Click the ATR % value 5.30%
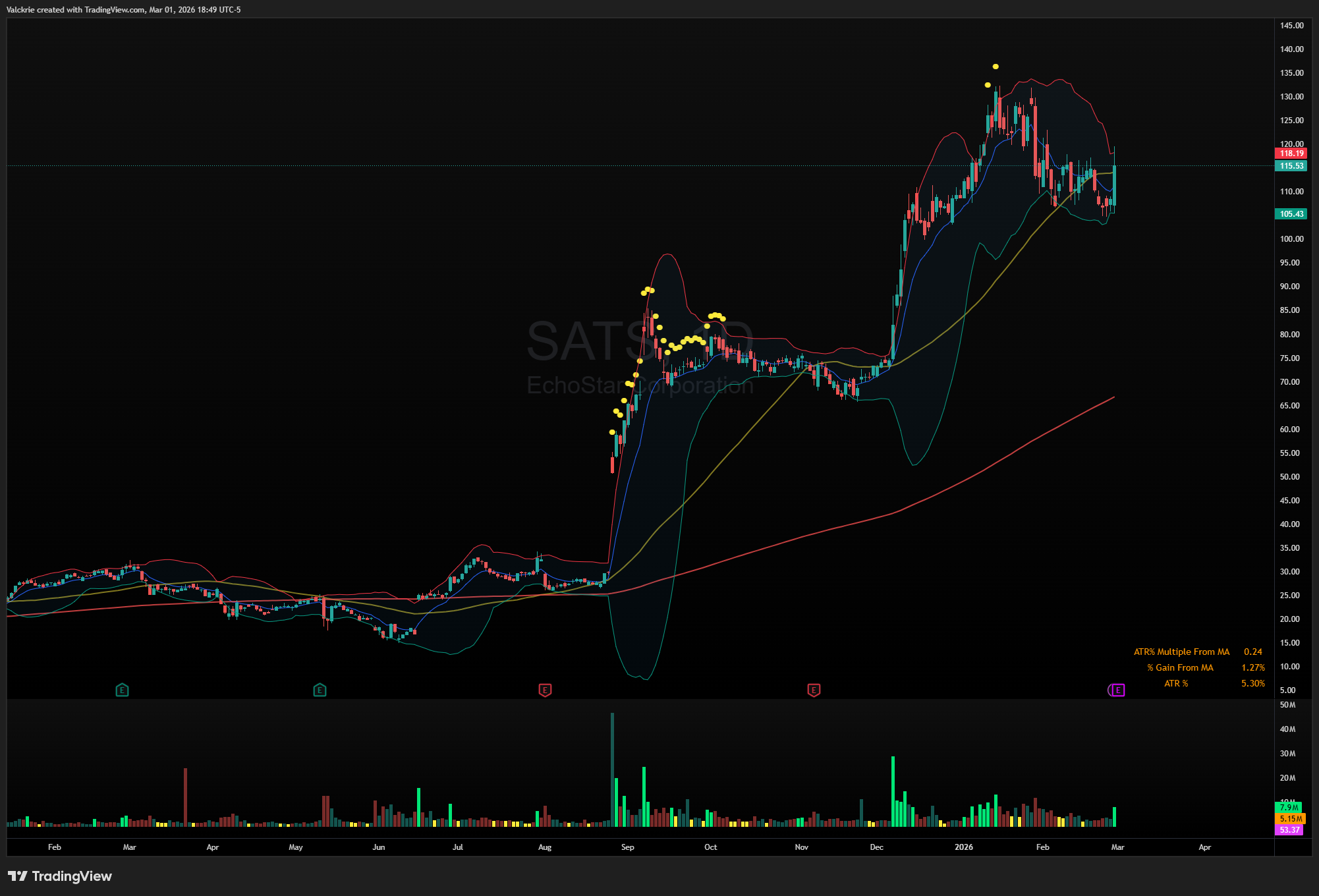The image size is (1319, 896). (x=1252, y=683)
